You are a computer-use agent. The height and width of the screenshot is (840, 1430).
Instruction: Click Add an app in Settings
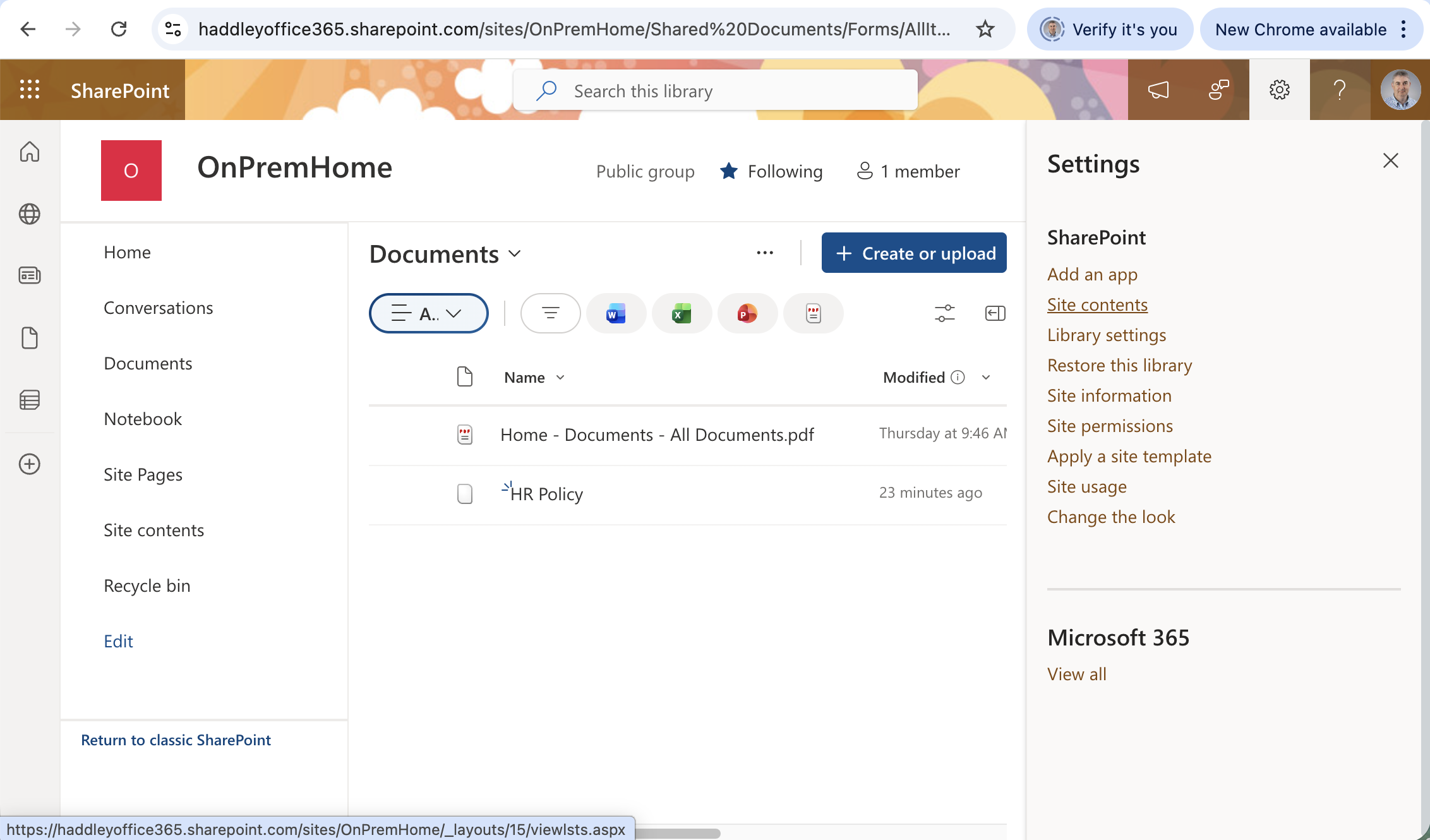1092,274
